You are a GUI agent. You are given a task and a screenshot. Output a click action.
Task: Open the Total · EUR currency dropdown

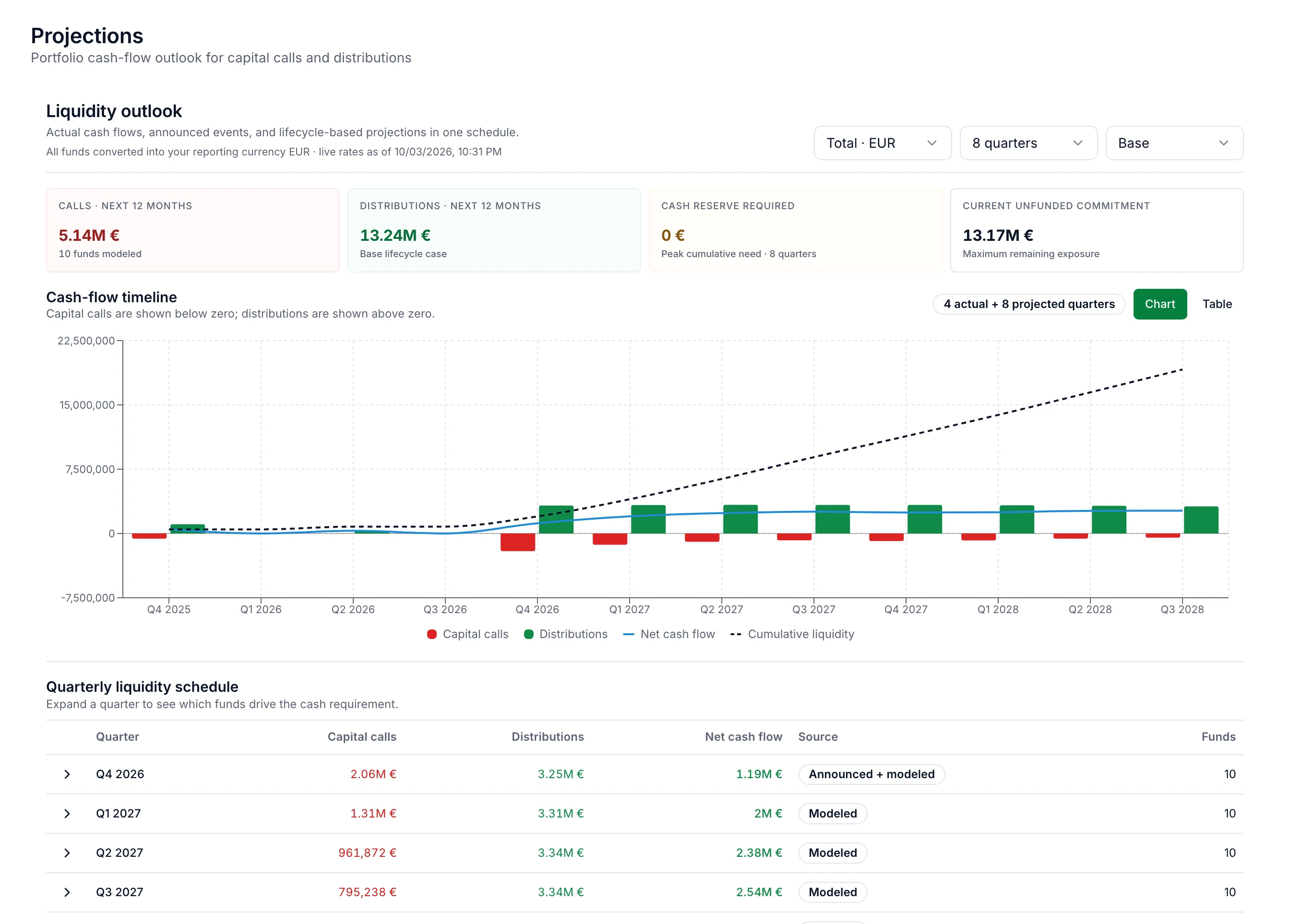[882, 142]
